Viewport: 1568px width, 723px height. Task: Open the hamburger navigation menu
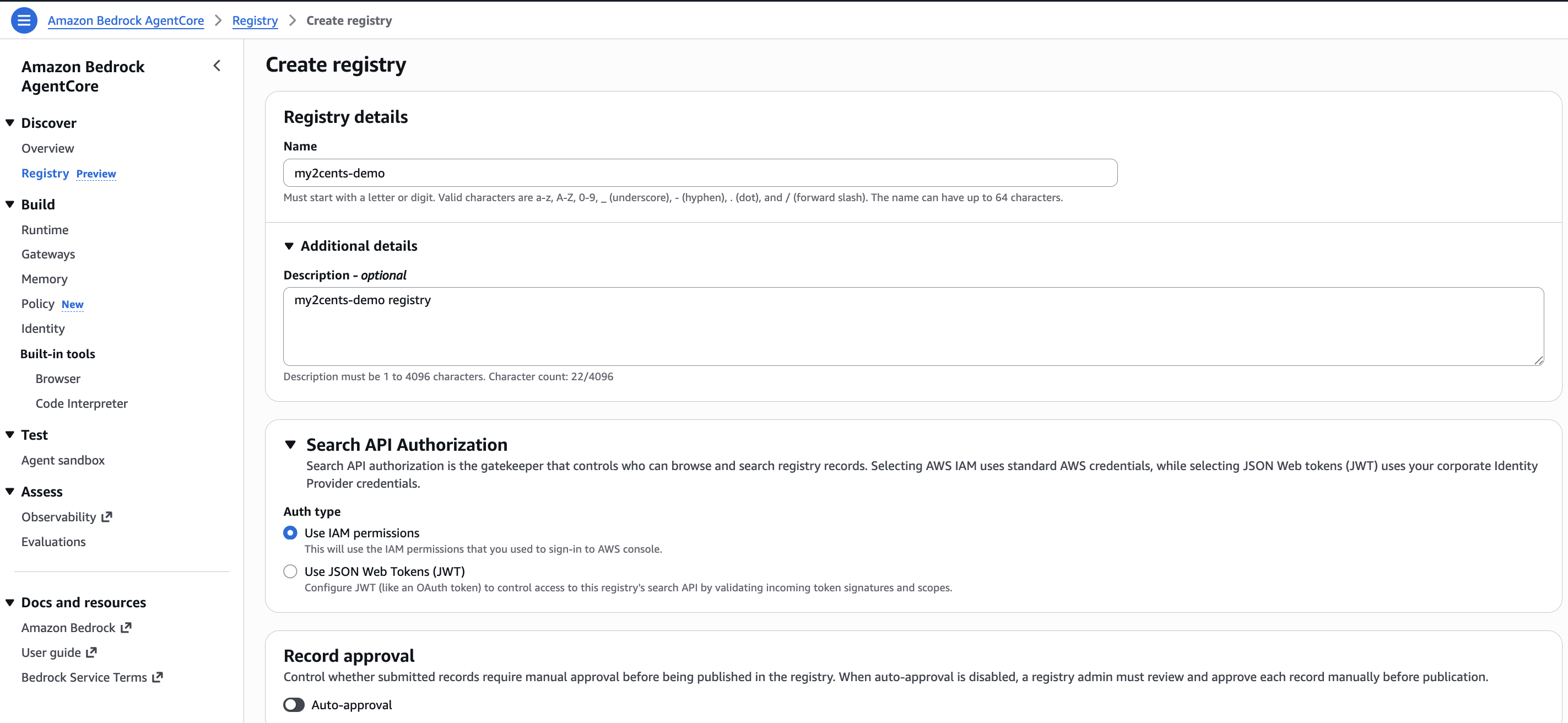pyautogui.click(x=24, y=20)
